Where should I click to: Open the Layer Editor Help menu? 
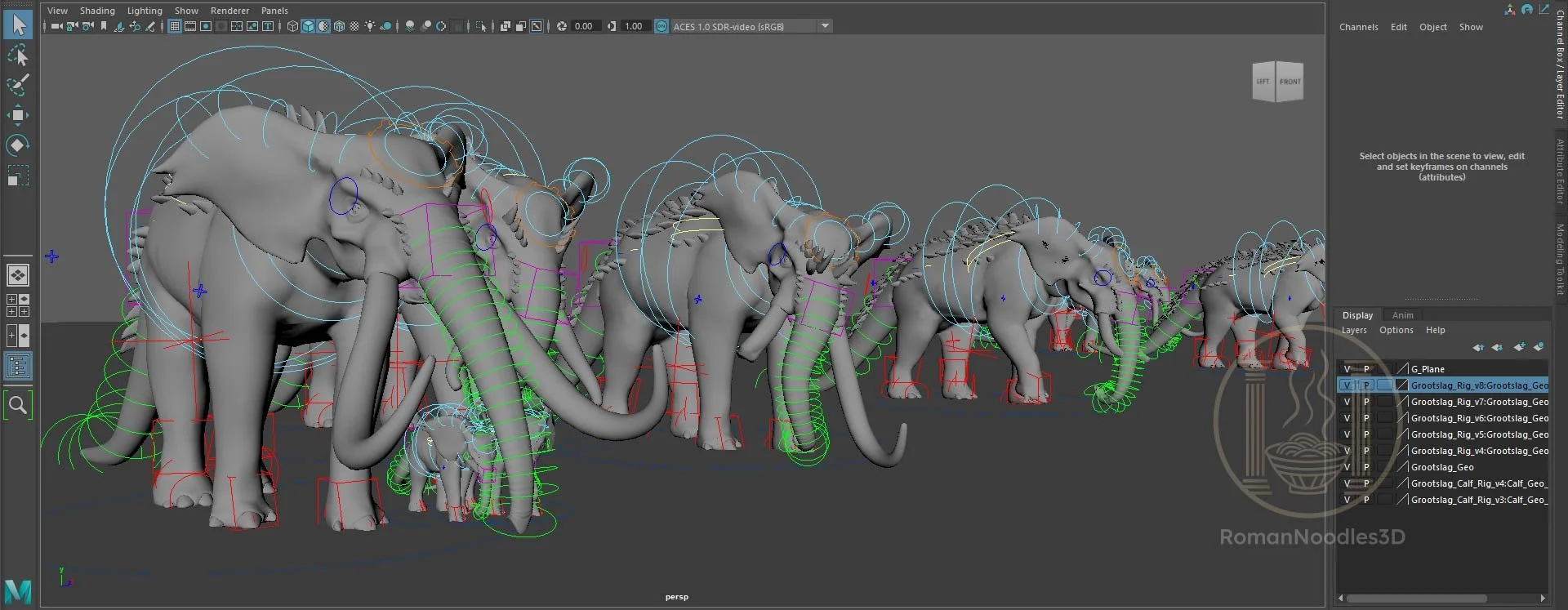click(x=1435, y=330)
